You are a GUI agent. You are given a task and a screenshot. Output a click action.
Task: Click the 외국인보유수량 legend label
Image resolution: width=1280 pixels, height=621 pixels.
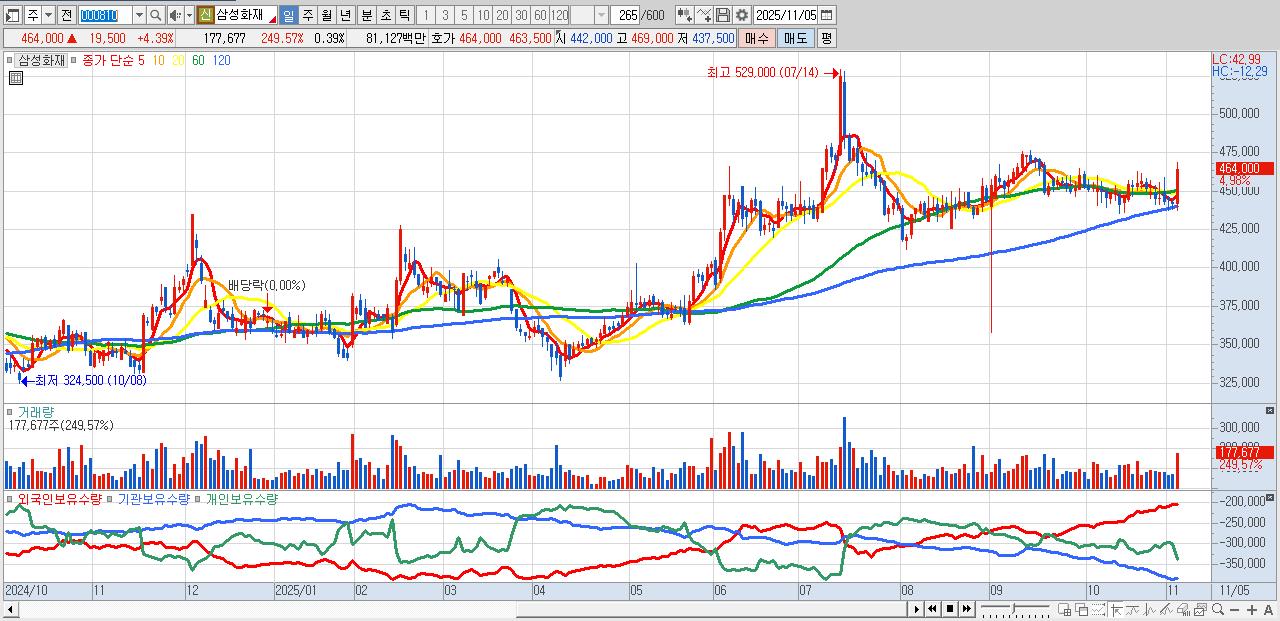pyautogui.click(x=59, y=498)
